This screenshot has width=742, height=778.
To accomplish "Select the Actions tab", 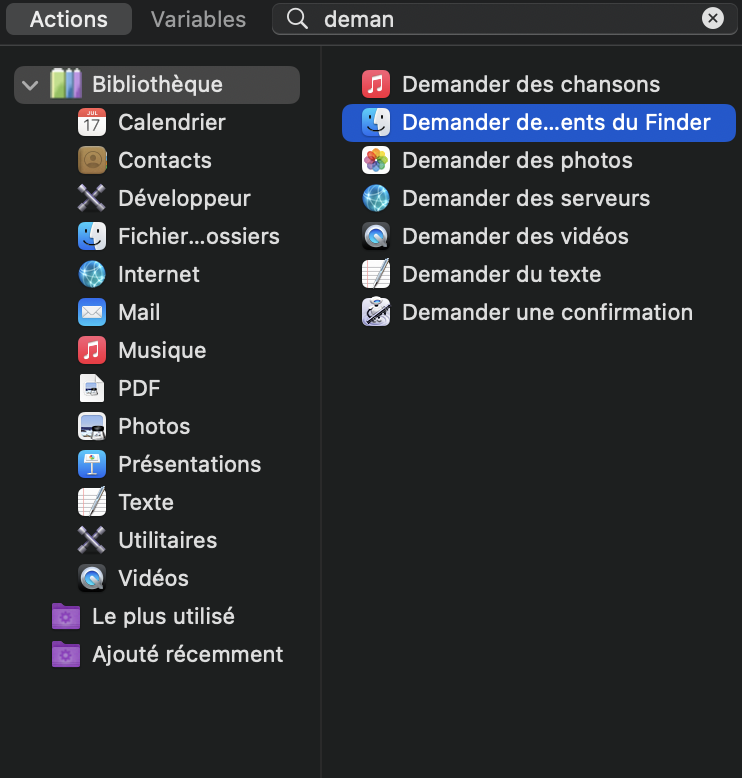I will [x=69, y=19].
